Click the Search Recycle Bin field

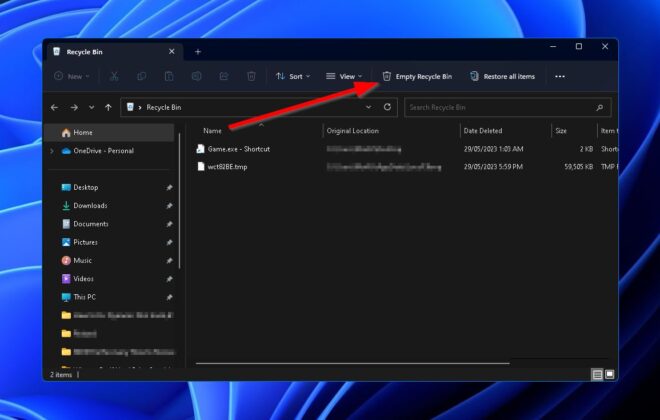tap(500, 107)
